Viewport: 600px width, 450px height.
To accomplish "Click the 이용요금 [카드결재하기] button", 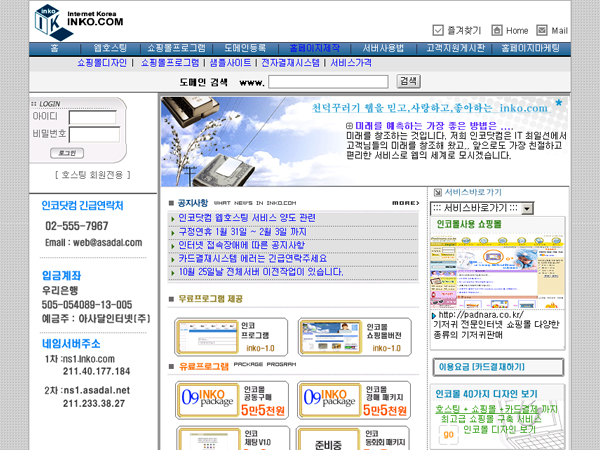I will pos(498,367).
